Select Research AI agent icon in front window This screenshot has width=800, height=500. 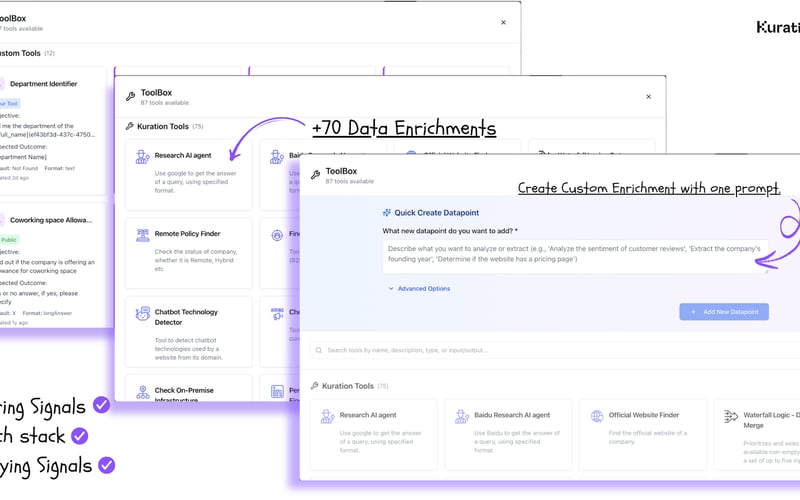(x=328, y=416)
